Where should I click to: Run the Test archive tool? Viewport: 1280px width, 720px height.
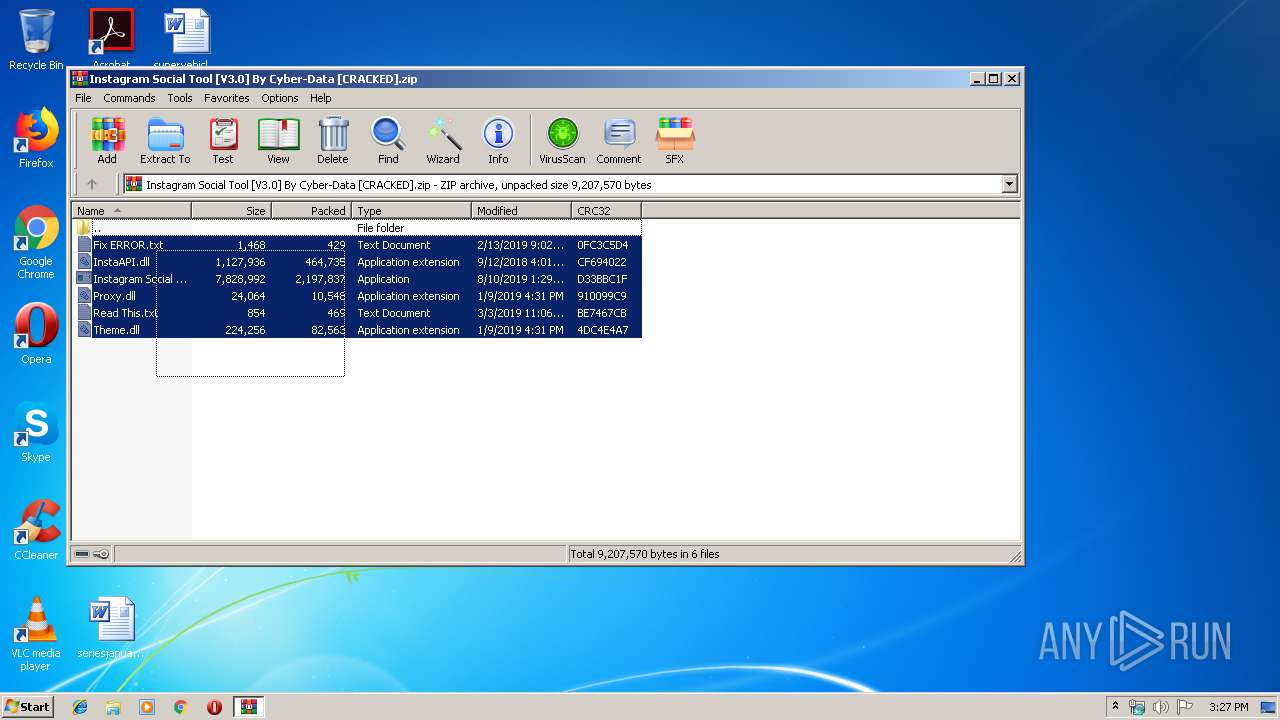click(x=223, y=140)
